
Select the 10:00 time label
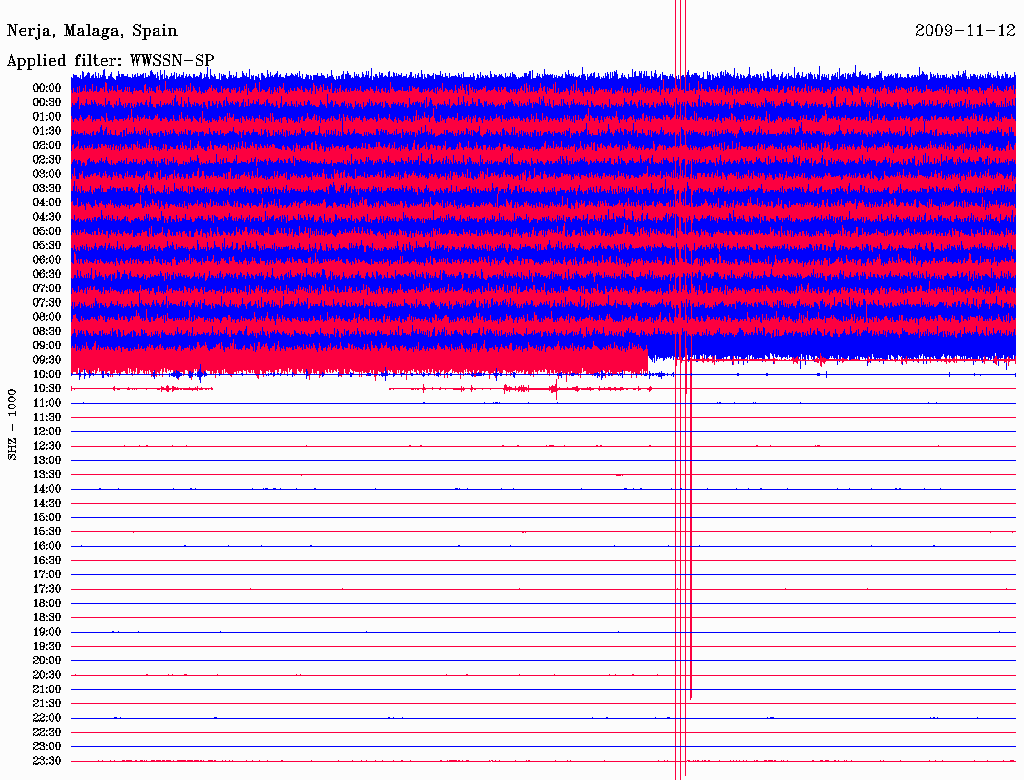coord(47,374)
